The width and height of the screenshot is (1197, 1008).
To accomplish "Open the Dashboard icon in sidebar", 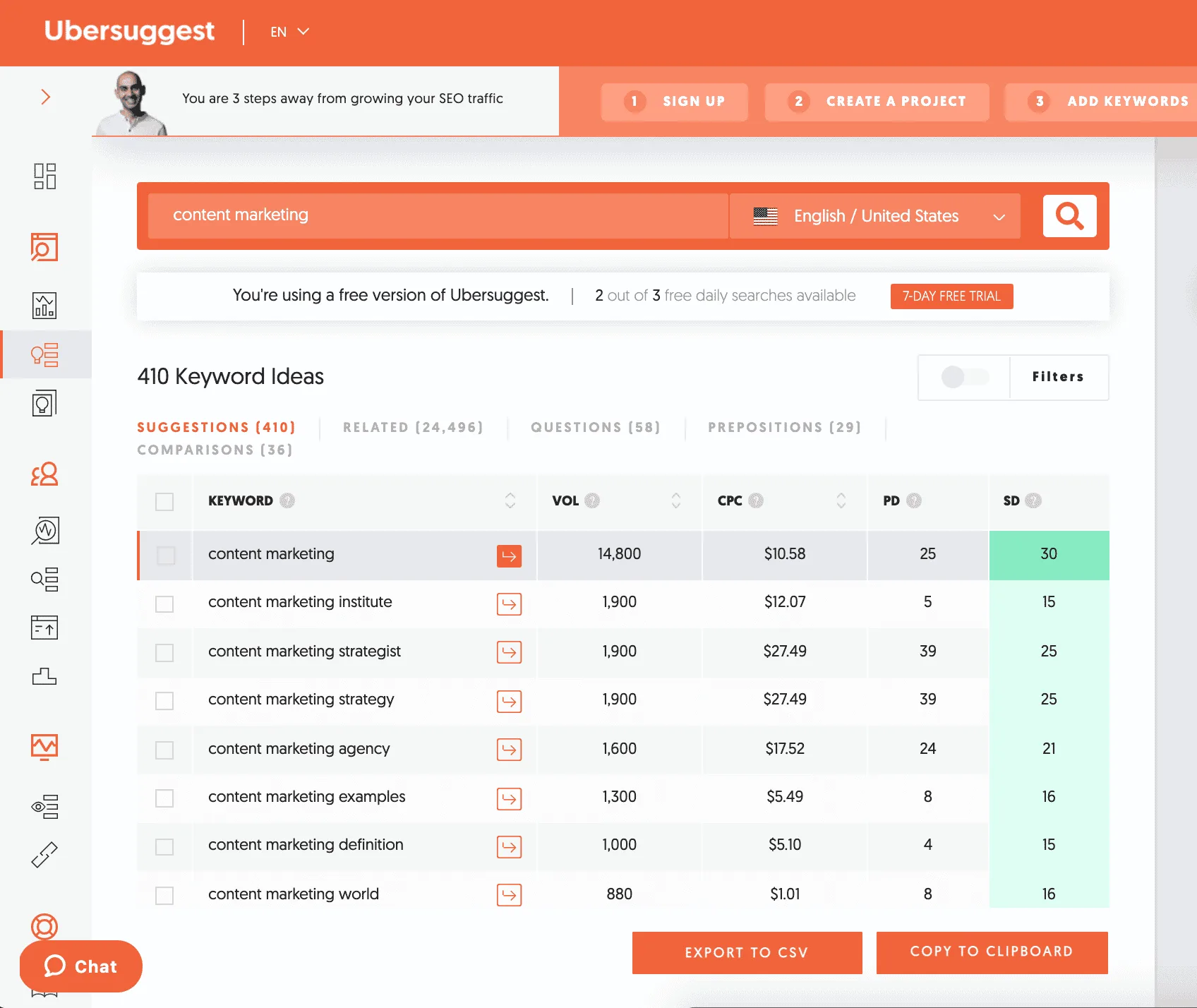I will click(44, 176).
